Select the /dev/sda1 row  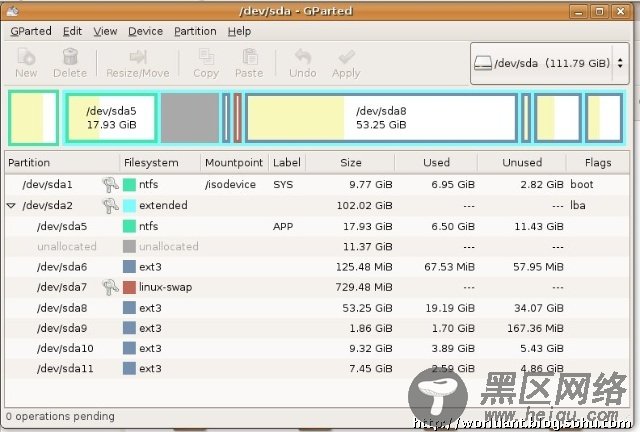tap(317, 185)
